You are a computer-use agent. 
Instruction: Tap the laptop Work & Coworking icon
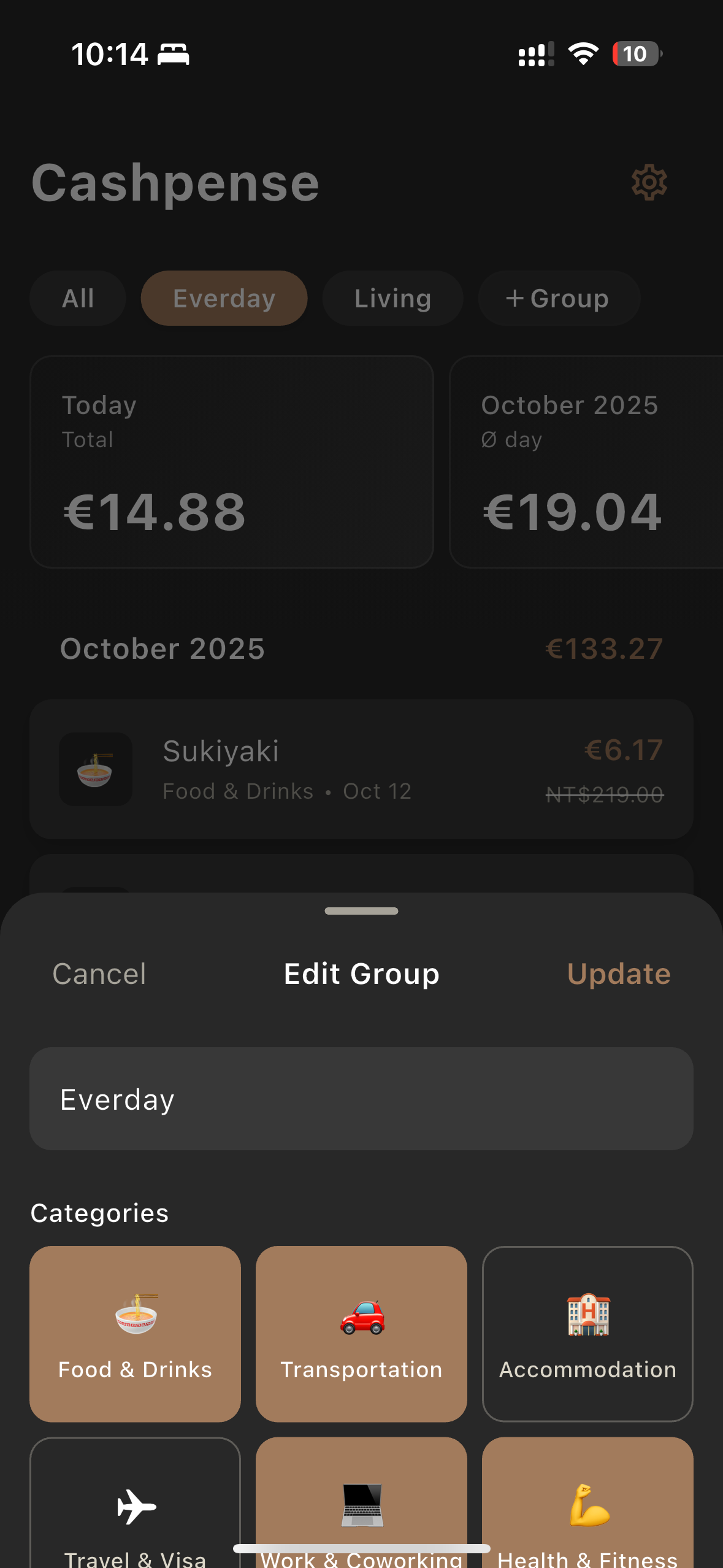point(362,1505)
